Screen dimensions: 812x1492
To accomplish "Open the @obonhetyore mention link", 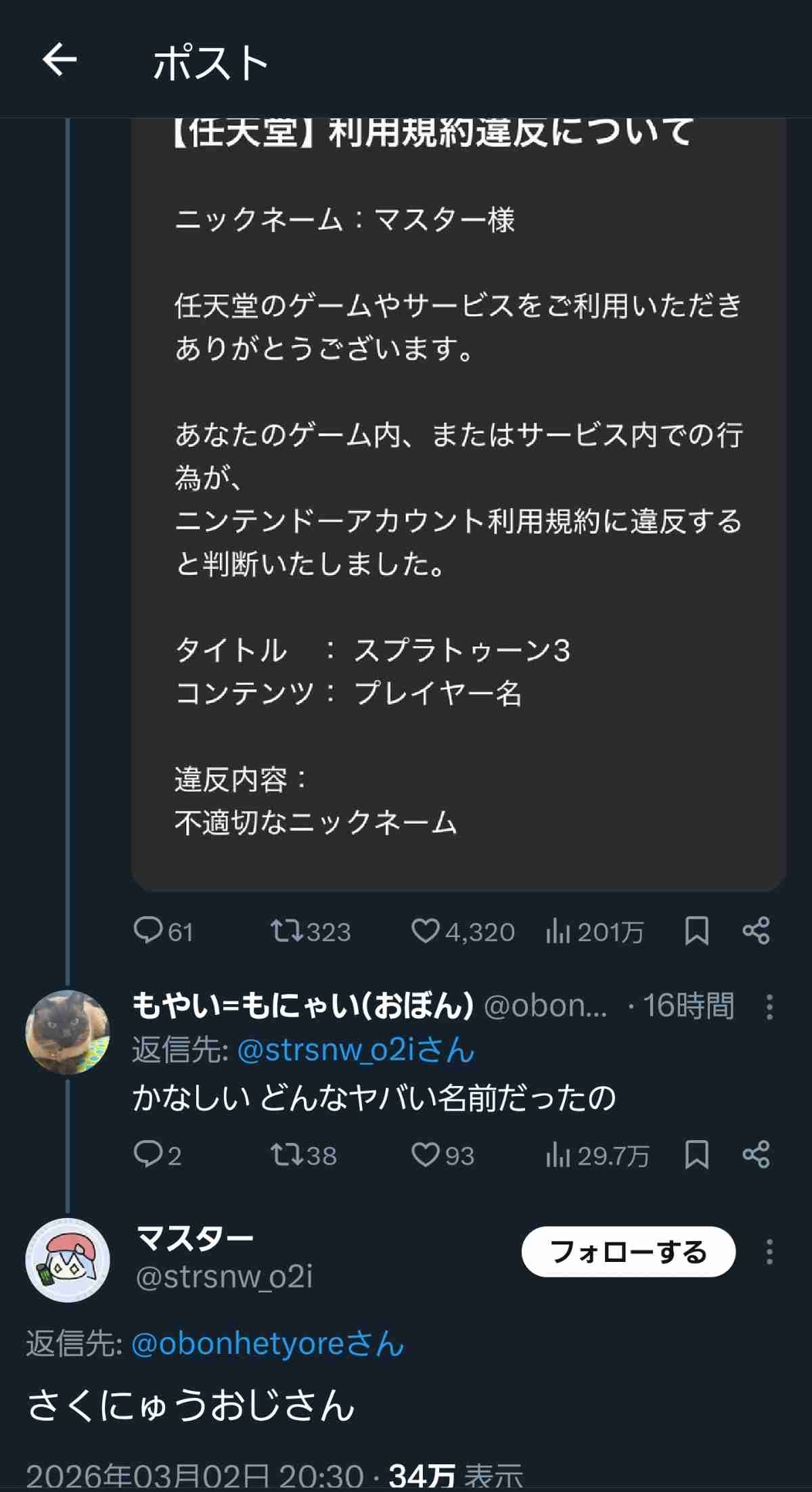I will tap(268, 1344).
